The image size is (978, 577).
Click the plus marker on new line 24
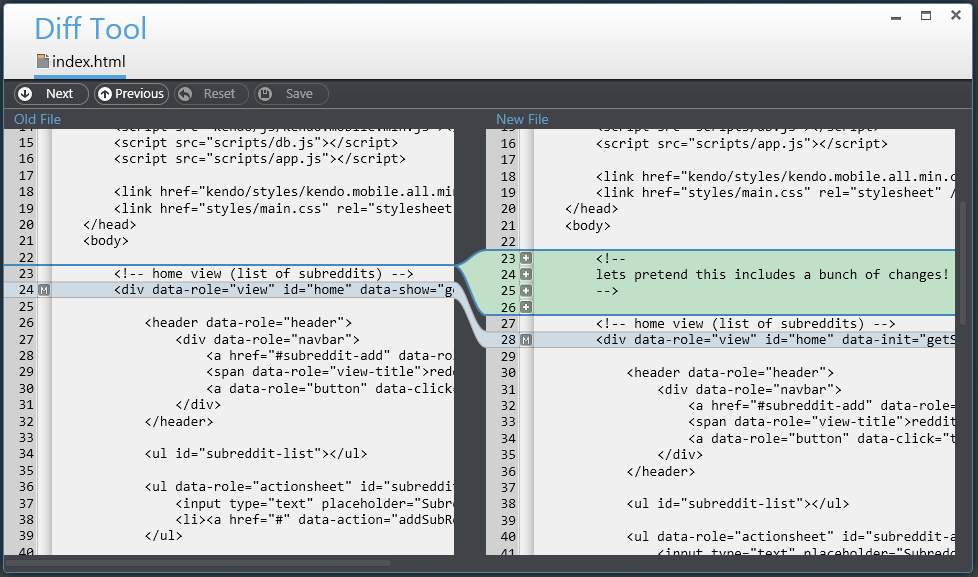point(526,274)
